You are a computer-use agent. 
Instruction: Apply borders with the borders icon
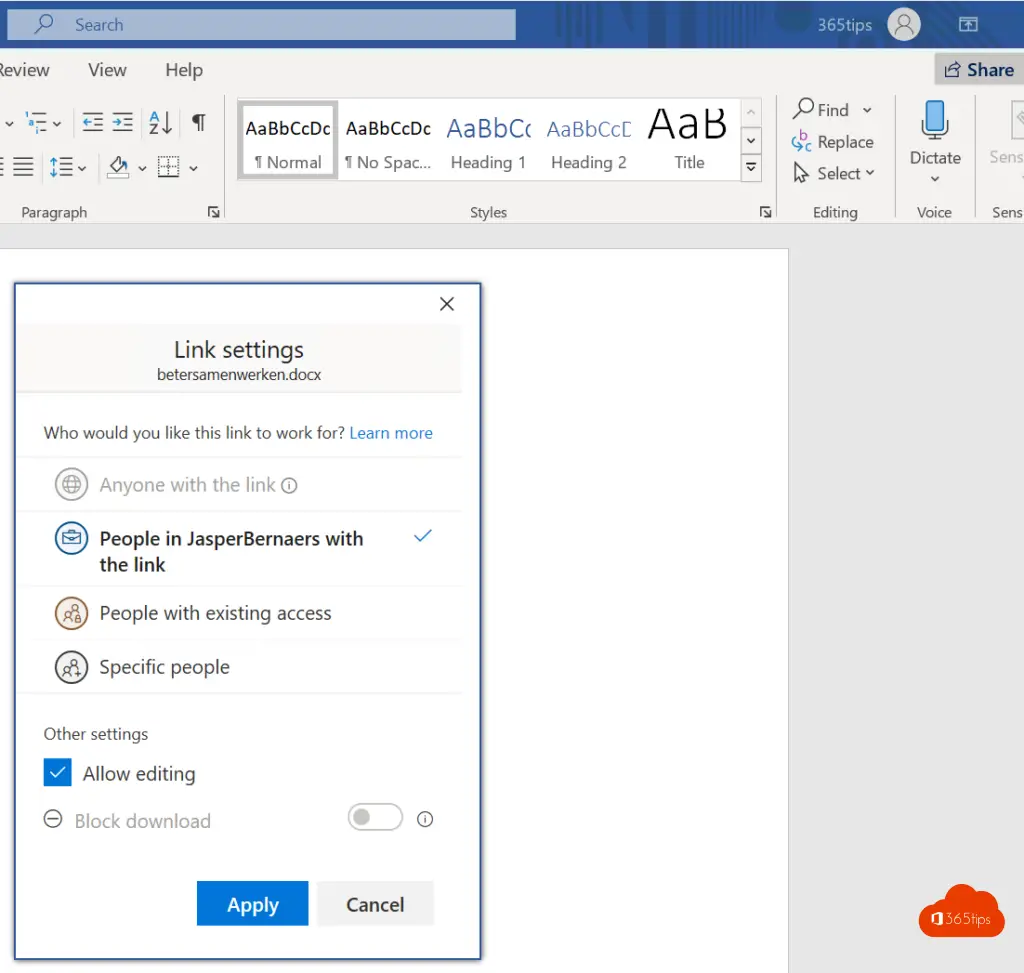[x=168, y=167]
